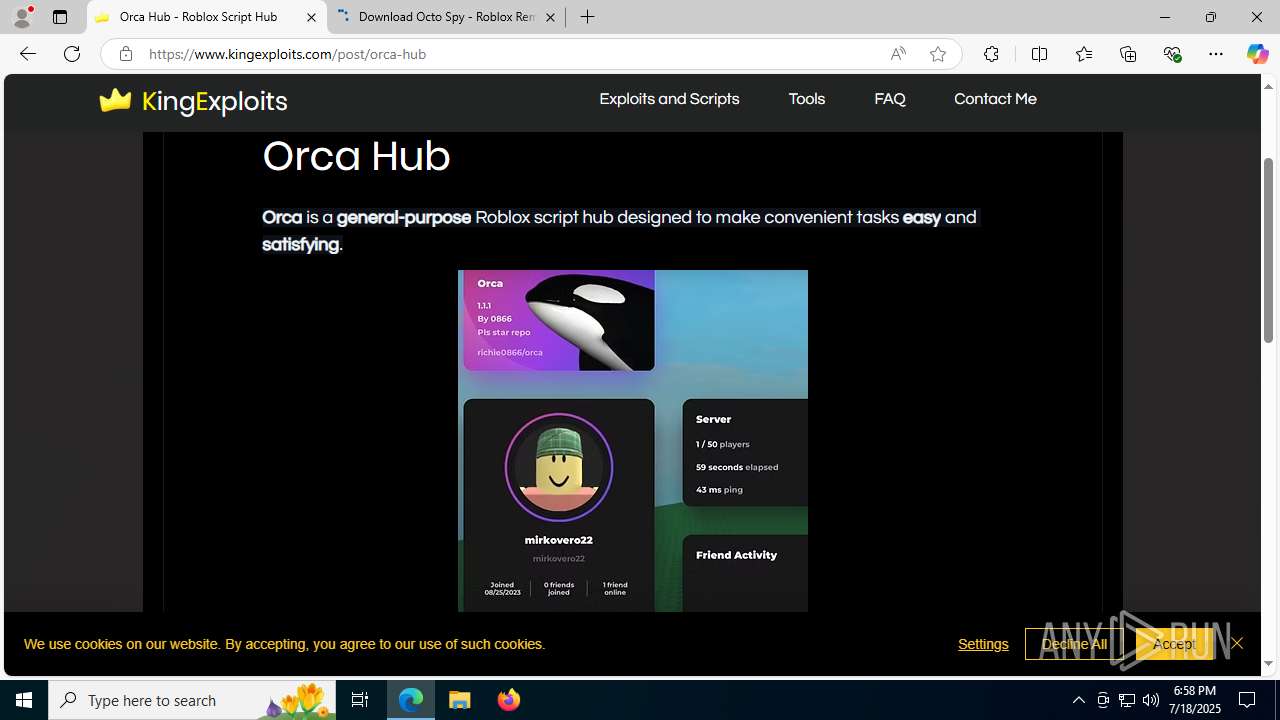Click the taskbar search box

pos(192,700)
